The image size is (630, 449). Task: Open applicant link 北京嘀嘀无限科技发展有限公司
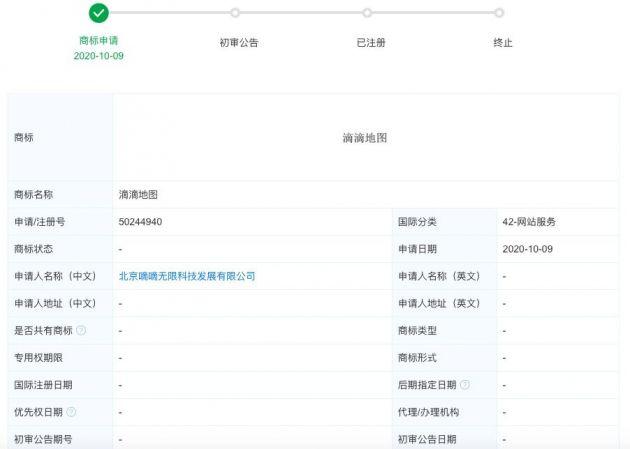click(187, 276)
